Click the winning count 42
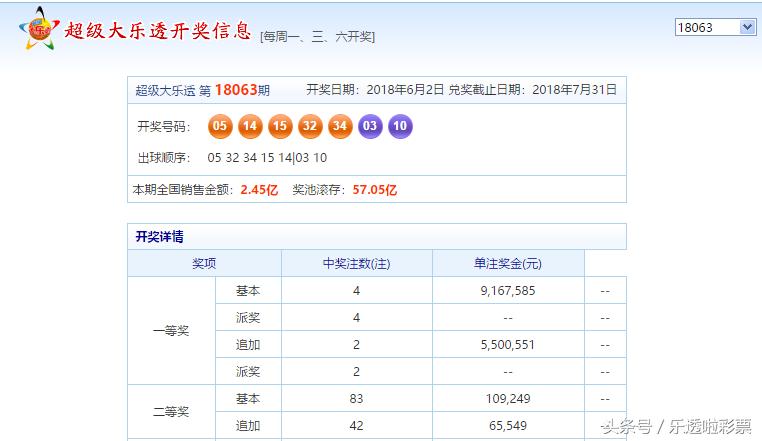This screenshot has width=762, height=441. click(356, 425)
